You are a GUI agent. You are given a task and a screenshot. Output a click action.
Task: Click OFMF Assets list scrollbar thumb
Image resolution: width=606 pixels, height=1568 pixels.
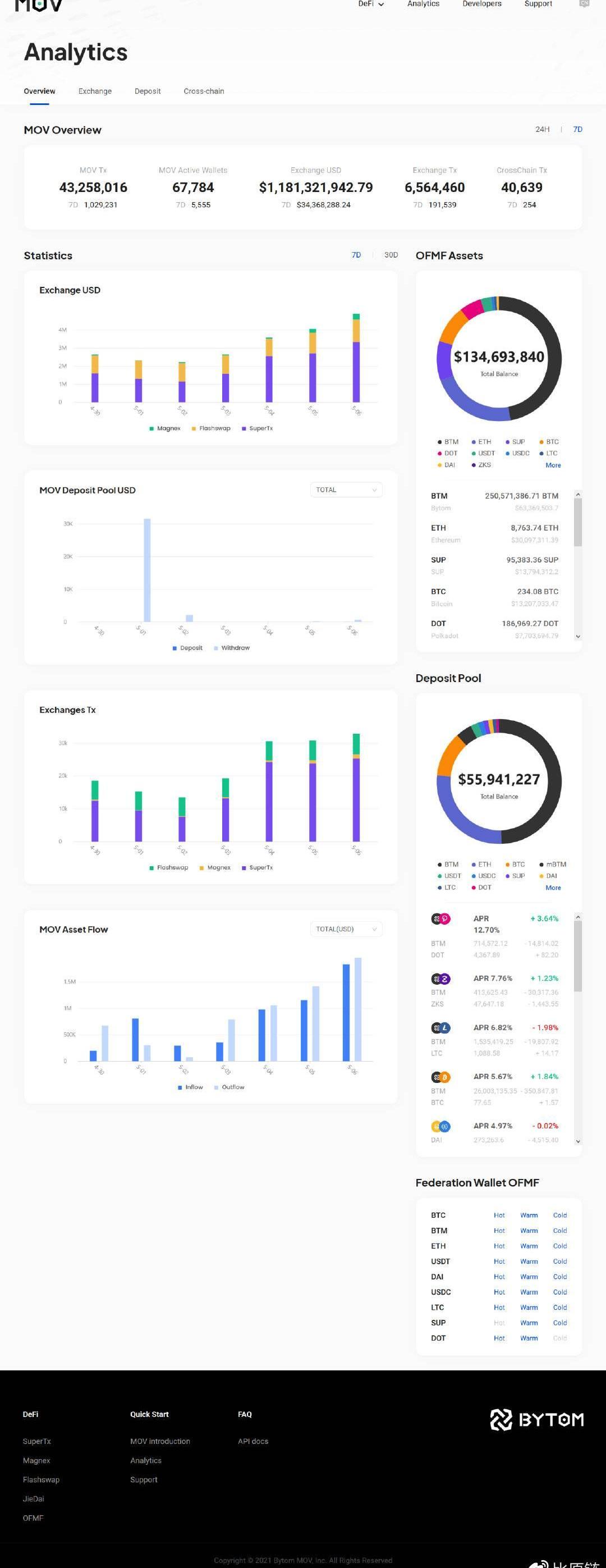click(578, 522)
